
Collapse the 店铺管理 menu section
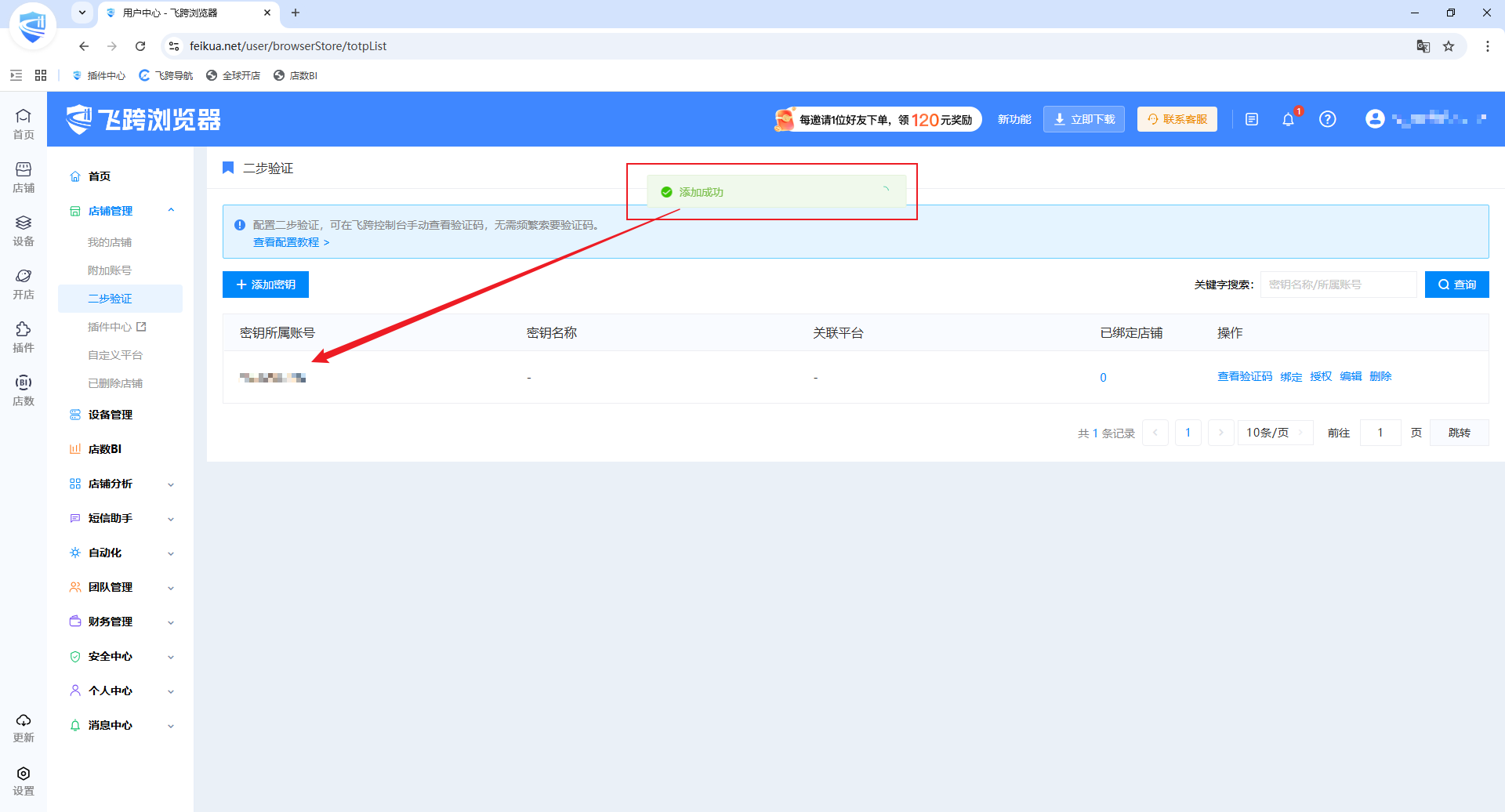pyautogui.click(x=171, y=211)
